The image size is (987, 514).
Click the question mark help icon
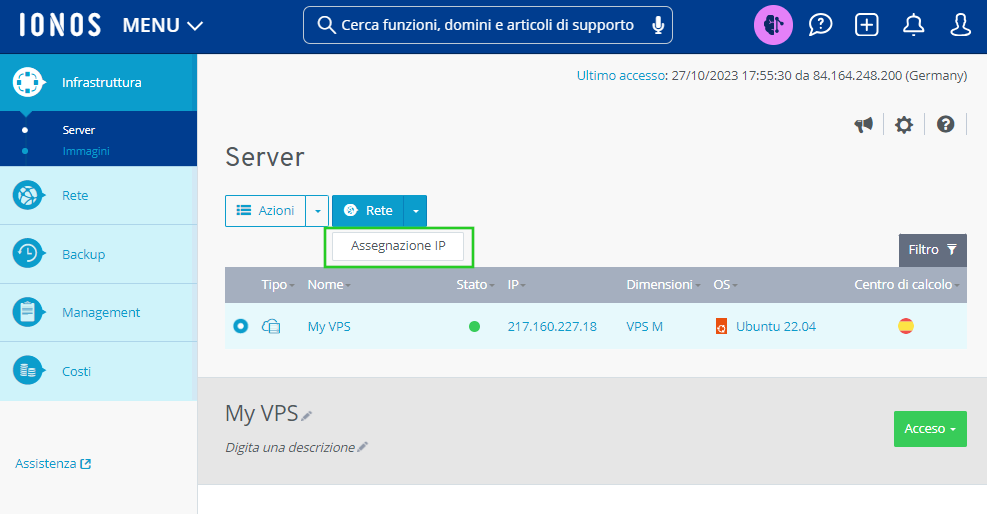945,125
